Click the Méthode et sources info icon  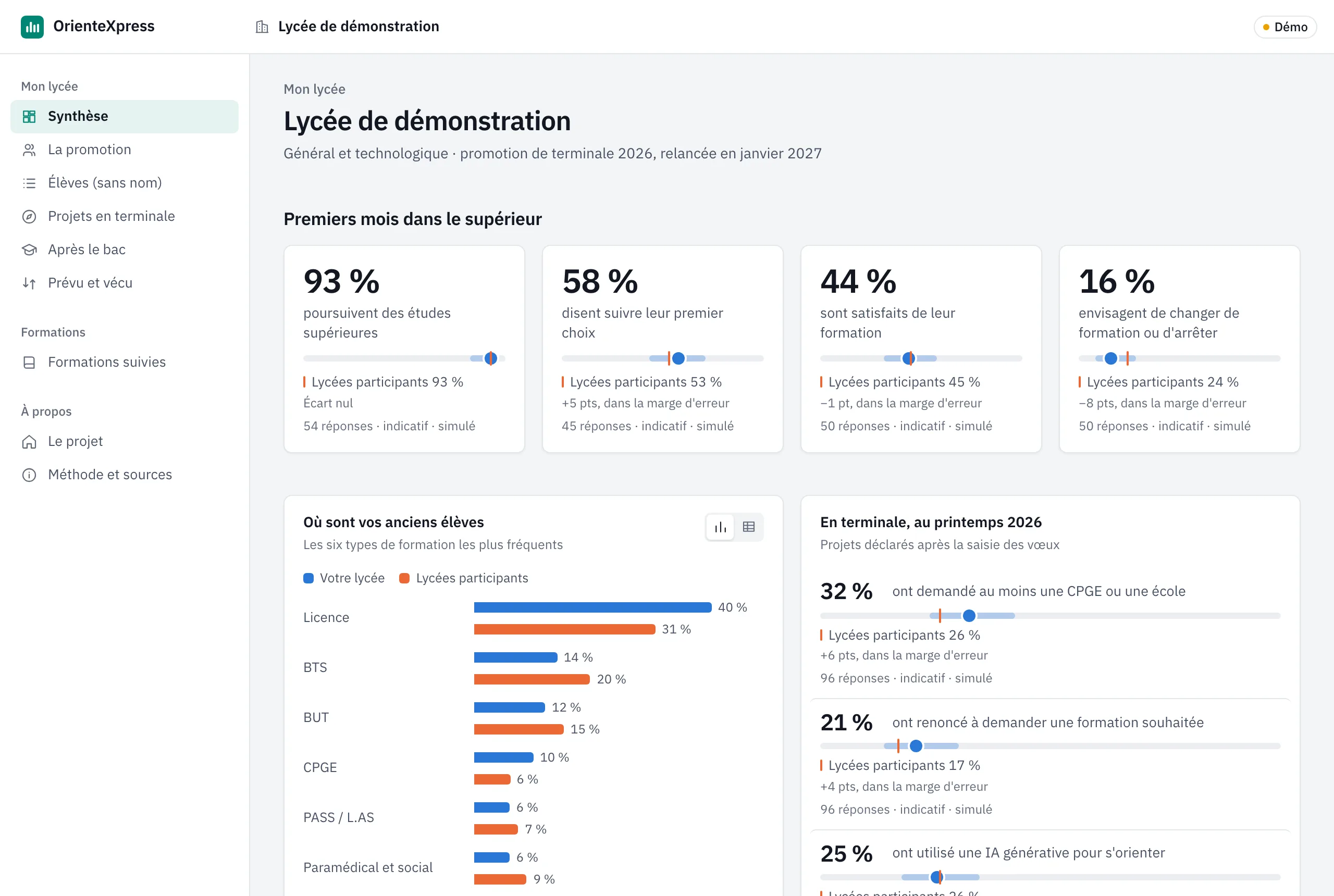click(x=29, y=475)
